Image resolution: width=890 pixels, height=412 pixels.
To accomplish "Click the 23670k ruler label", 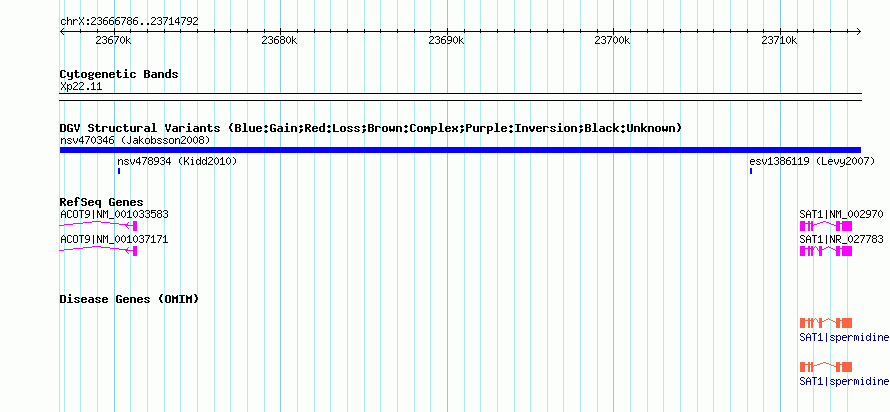I will coord(114,41).
